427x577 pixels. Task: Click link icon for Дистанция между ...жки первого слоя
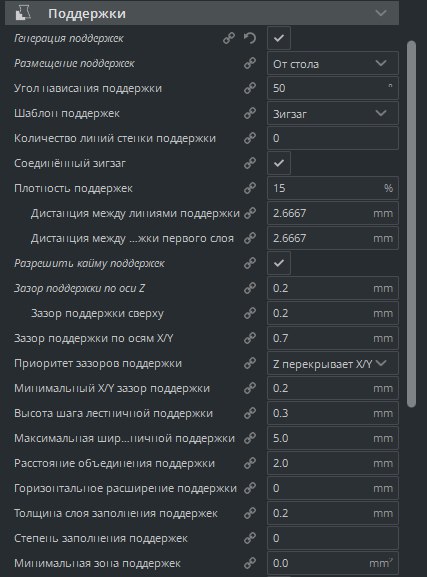coord(250,238)
